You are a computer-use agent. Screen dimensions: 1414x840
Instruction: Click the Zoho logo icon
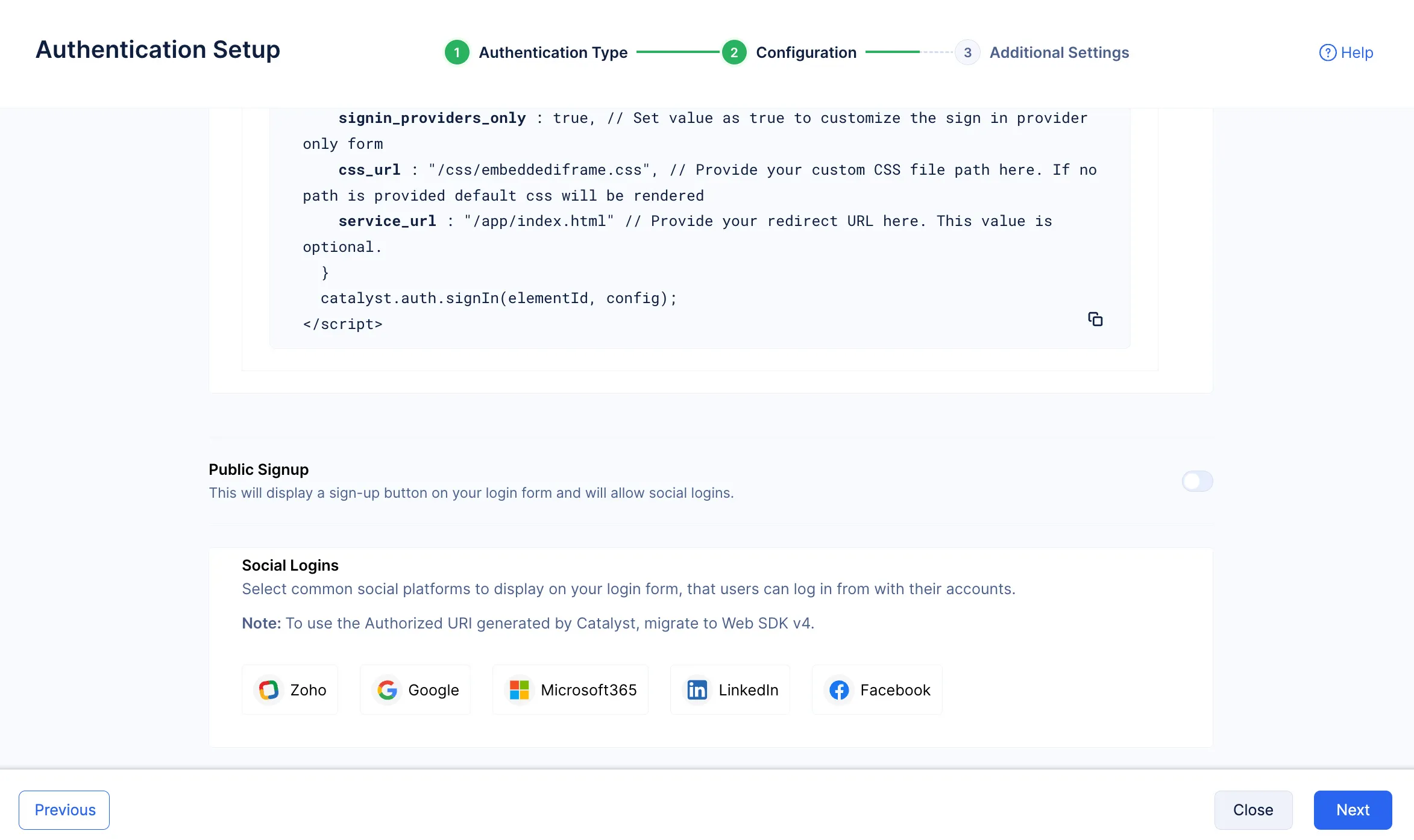tap(269, 690)
